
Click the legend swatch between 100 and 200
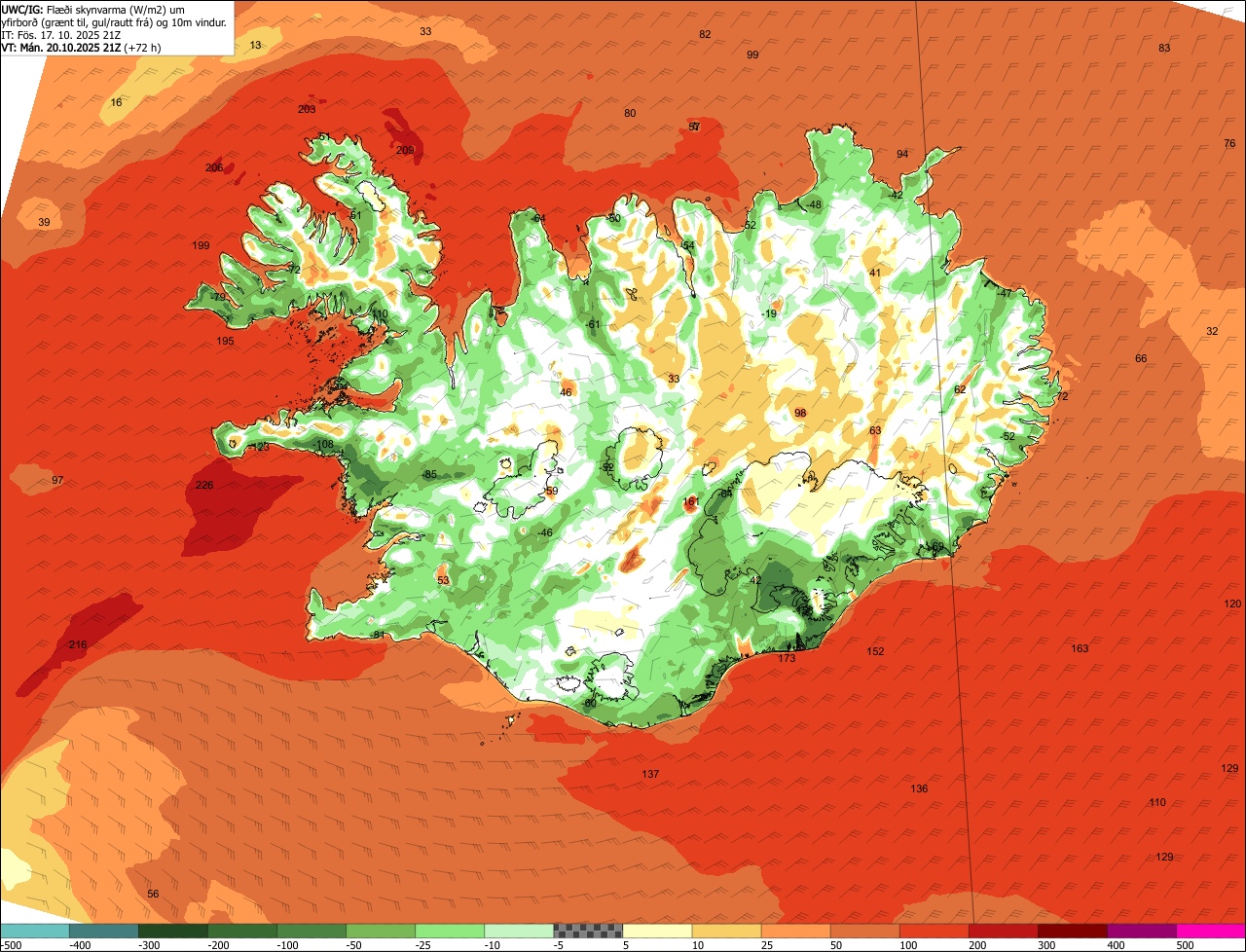pos(934,931)
